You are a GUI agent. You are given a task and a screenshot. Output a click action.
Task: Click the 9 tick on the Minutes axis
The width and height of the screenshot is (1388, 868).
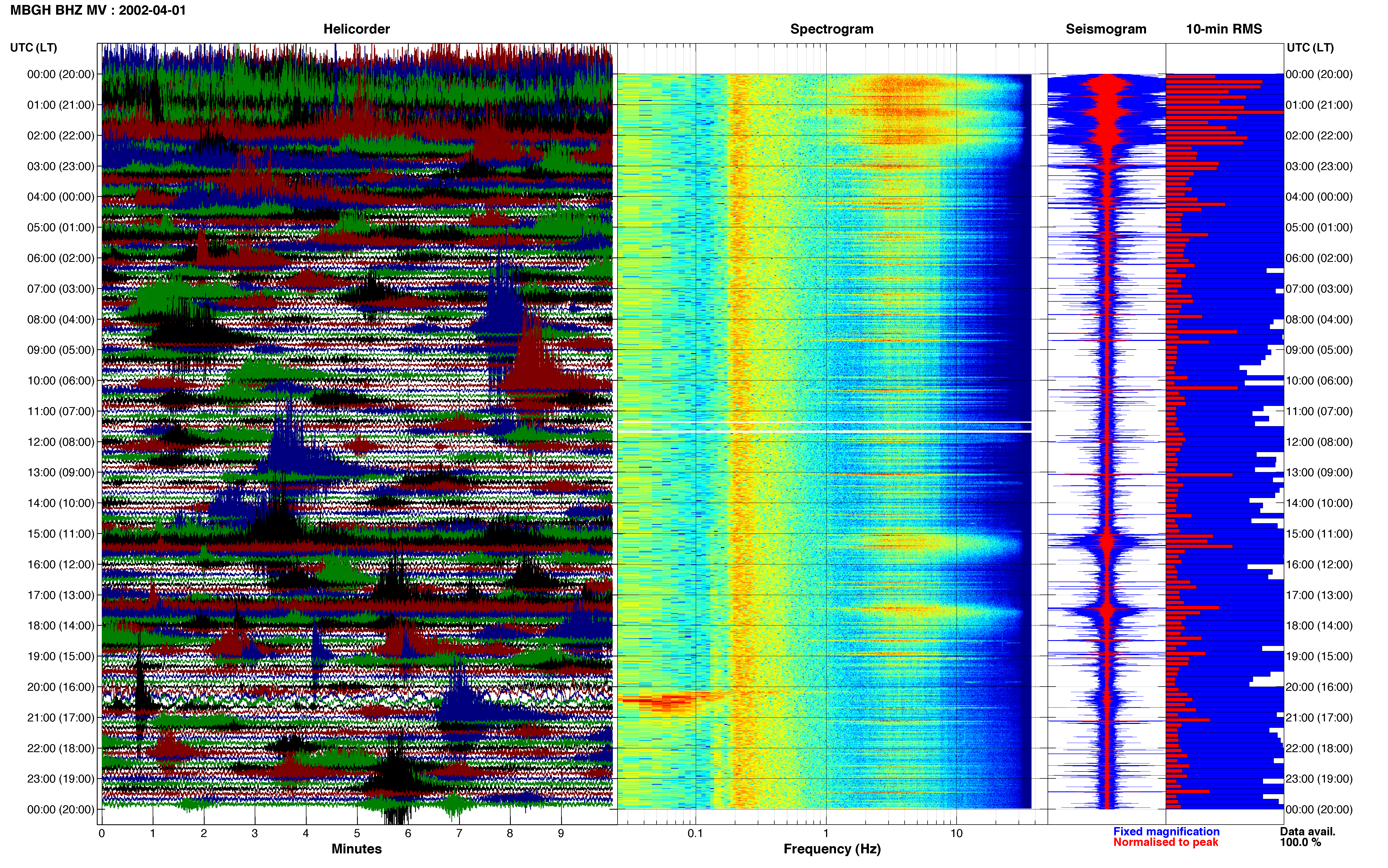(x=561, y=833)
